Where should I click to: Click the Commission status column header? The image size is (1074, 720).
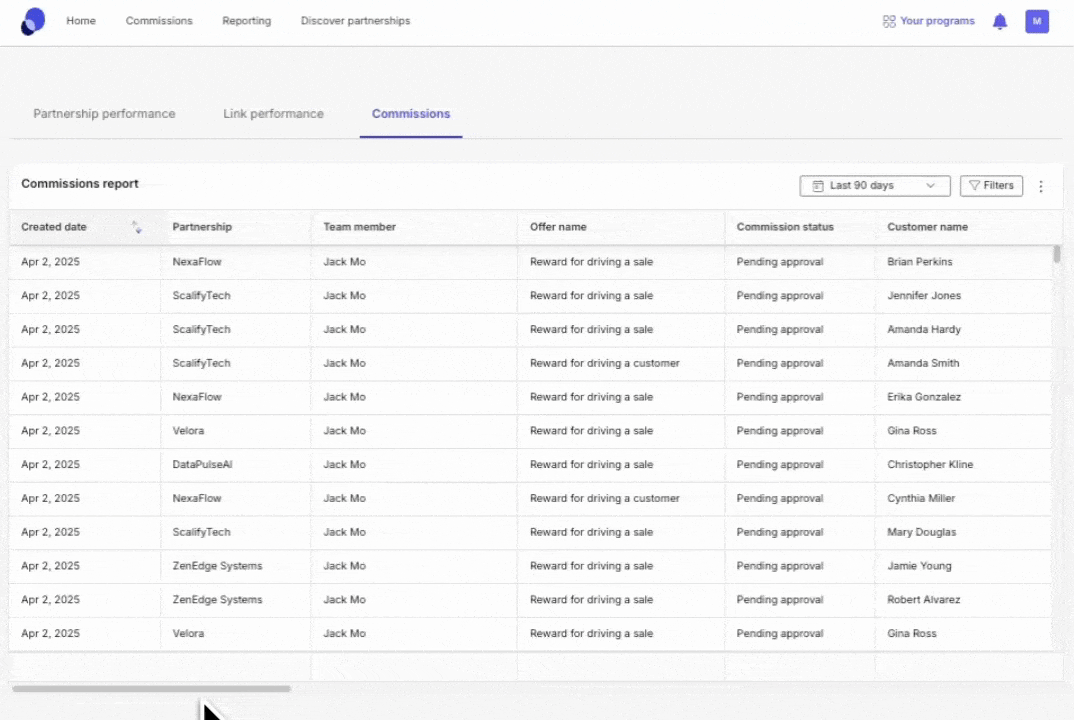point(785,227)
